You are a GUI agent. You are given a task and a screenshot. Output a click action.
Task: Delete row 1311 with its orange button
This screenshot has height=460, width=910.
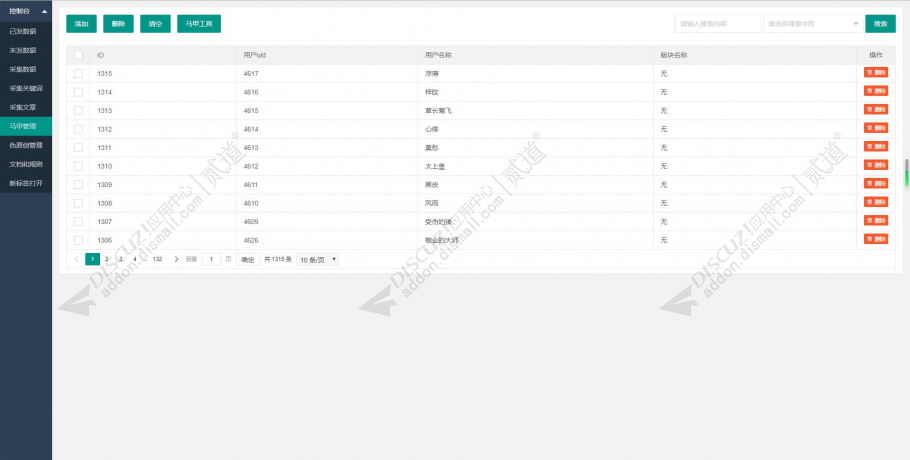(x=876, y=146)
